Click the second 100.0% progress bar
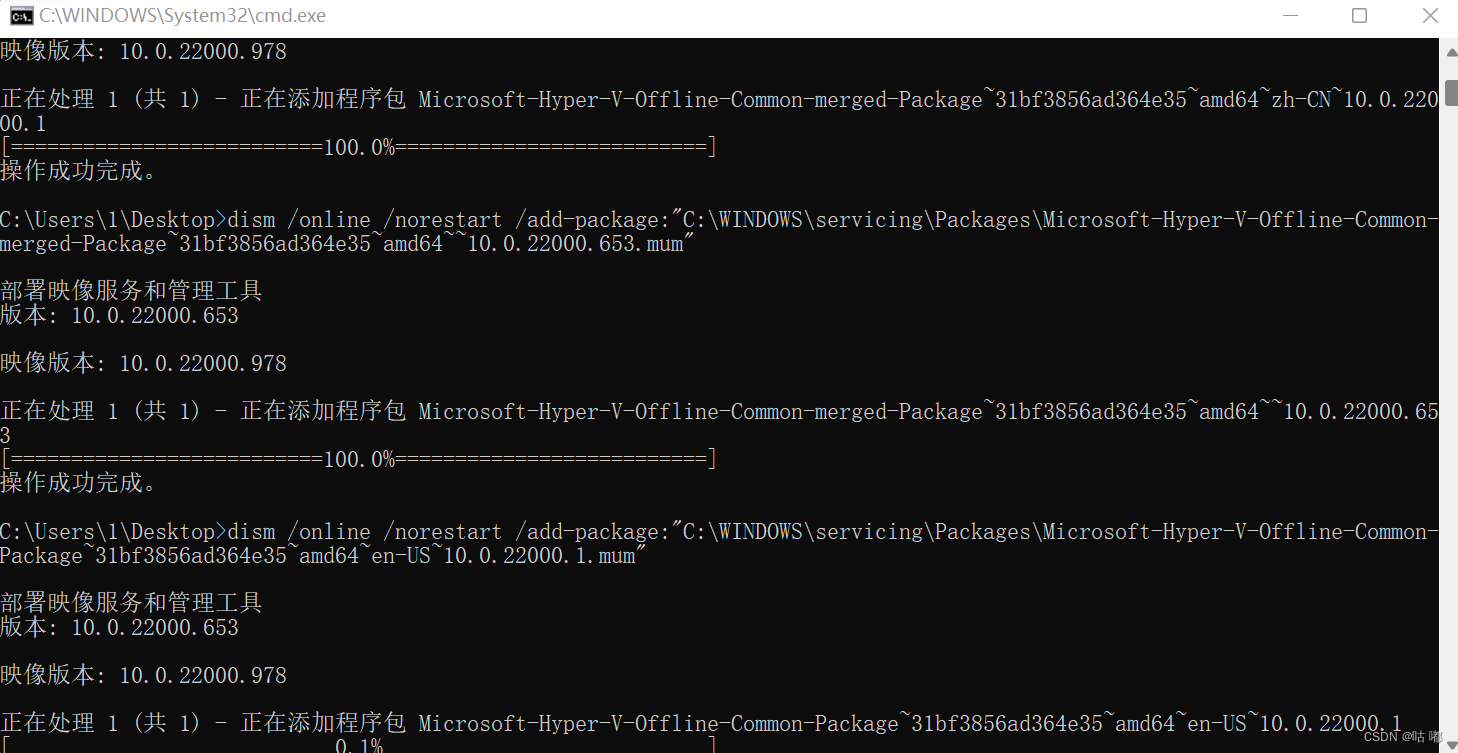Screen dimensions: 1458x753 [x=358, y=459]
